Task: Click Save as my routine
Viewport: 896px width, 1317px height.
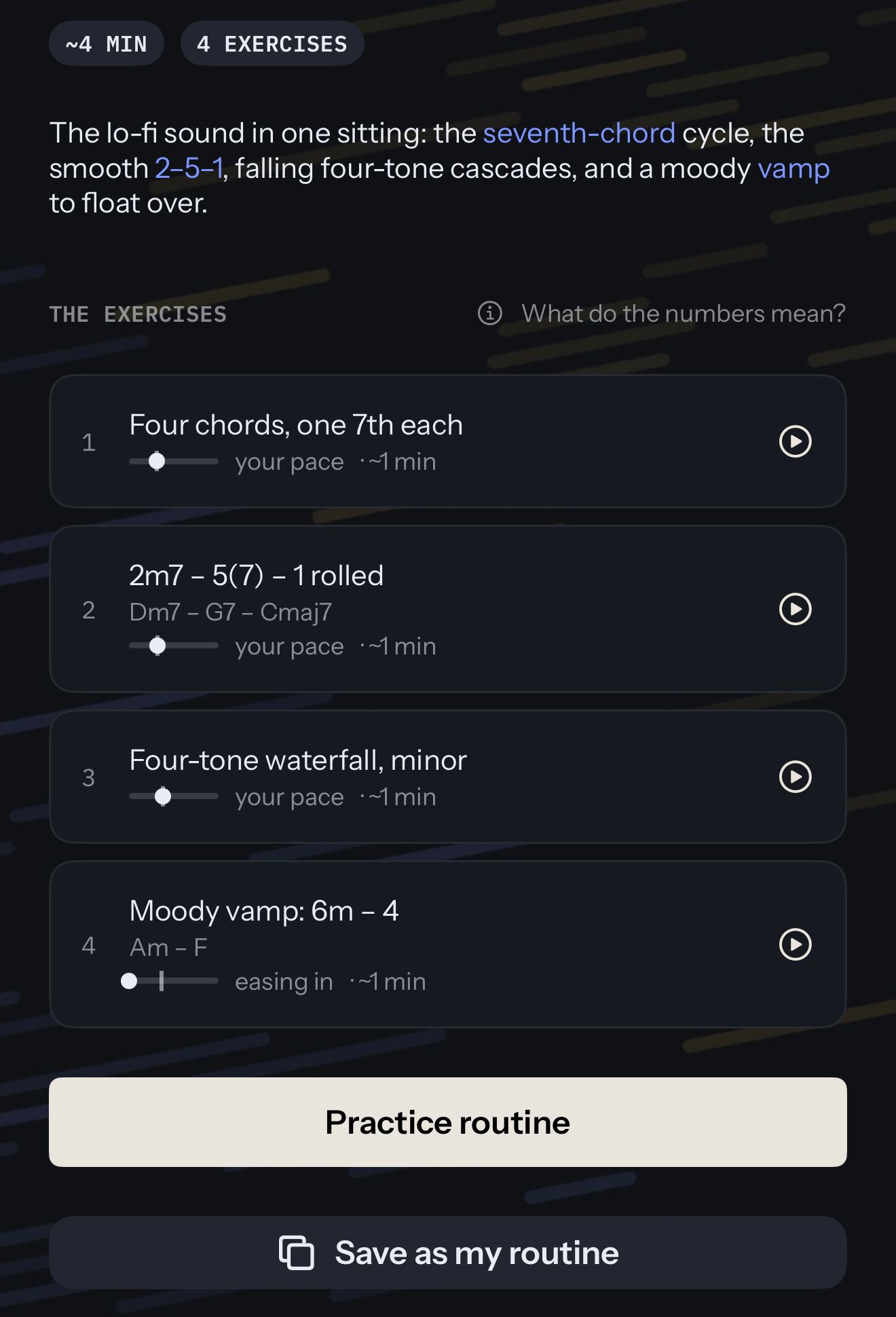Action: tap(448, 1253)
